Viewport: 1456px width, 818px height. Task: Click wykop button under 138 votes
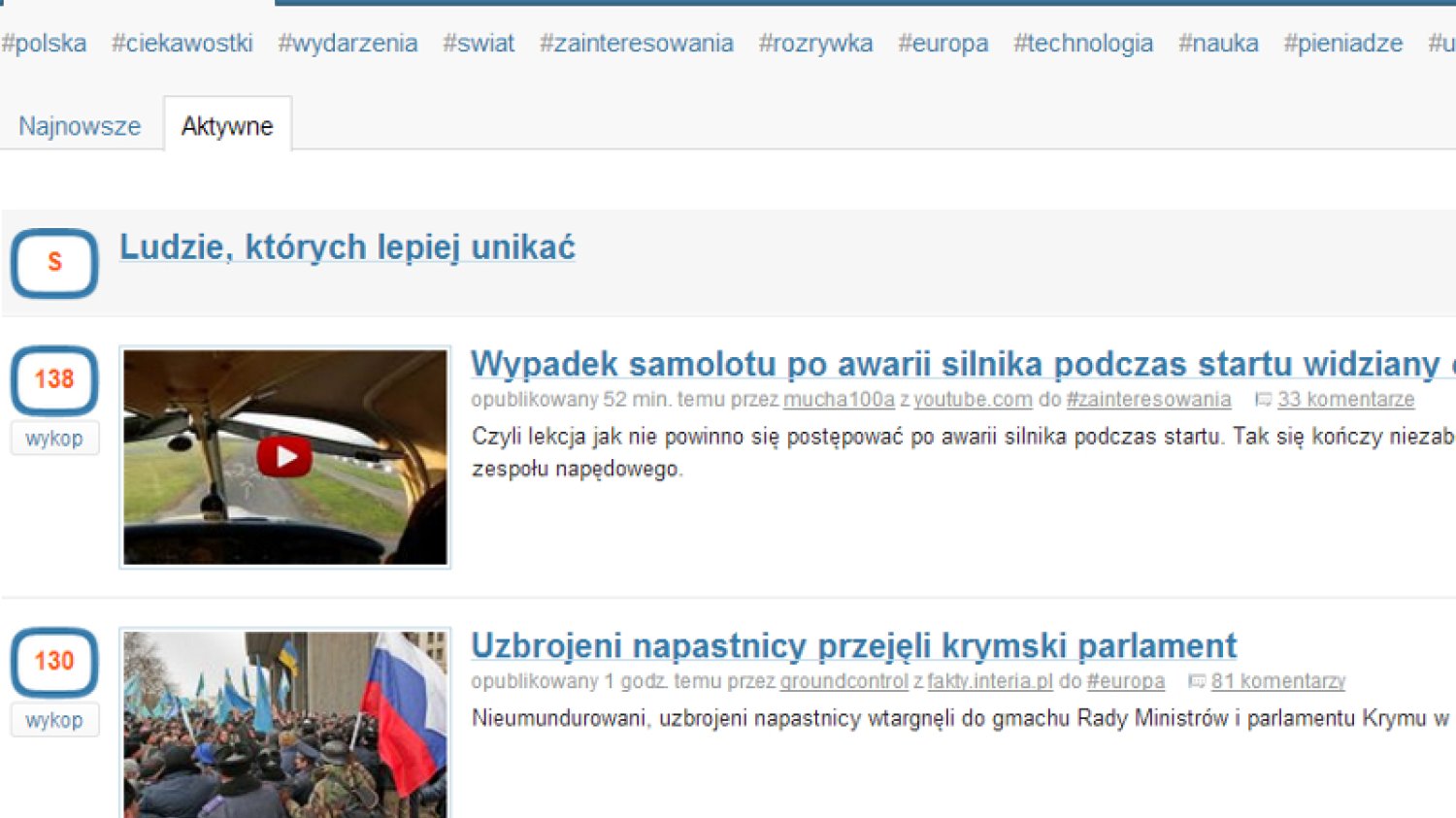(x=54, y=439)
